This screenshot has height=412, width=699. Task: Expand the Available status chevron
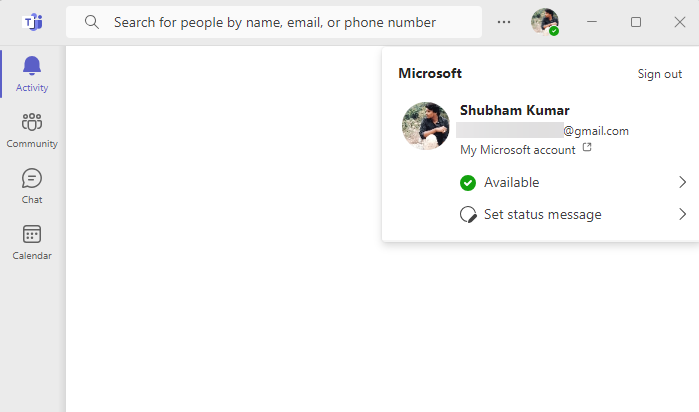[x=682, y=182]
